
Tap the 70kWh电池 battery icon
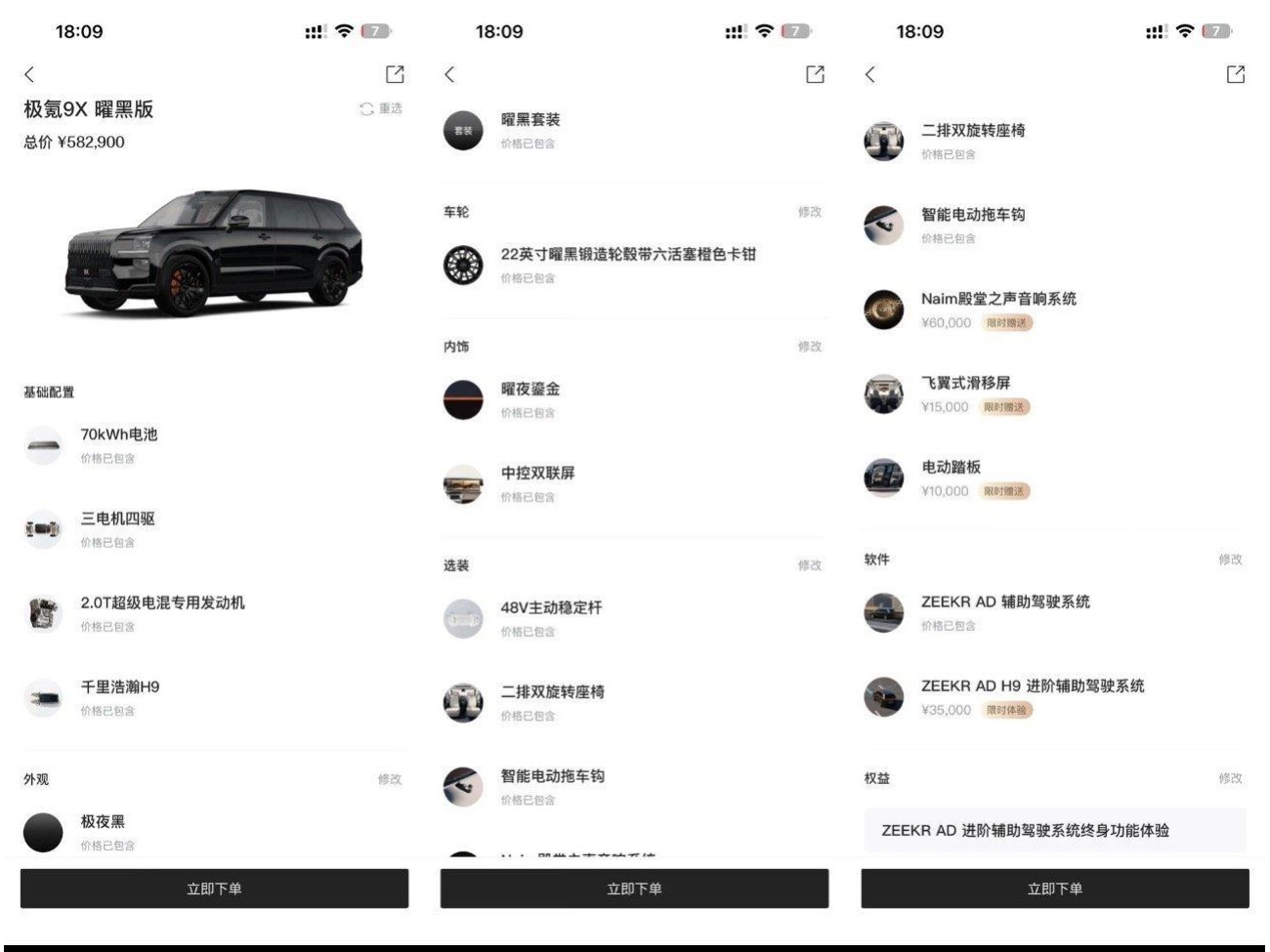click(43, 445)
